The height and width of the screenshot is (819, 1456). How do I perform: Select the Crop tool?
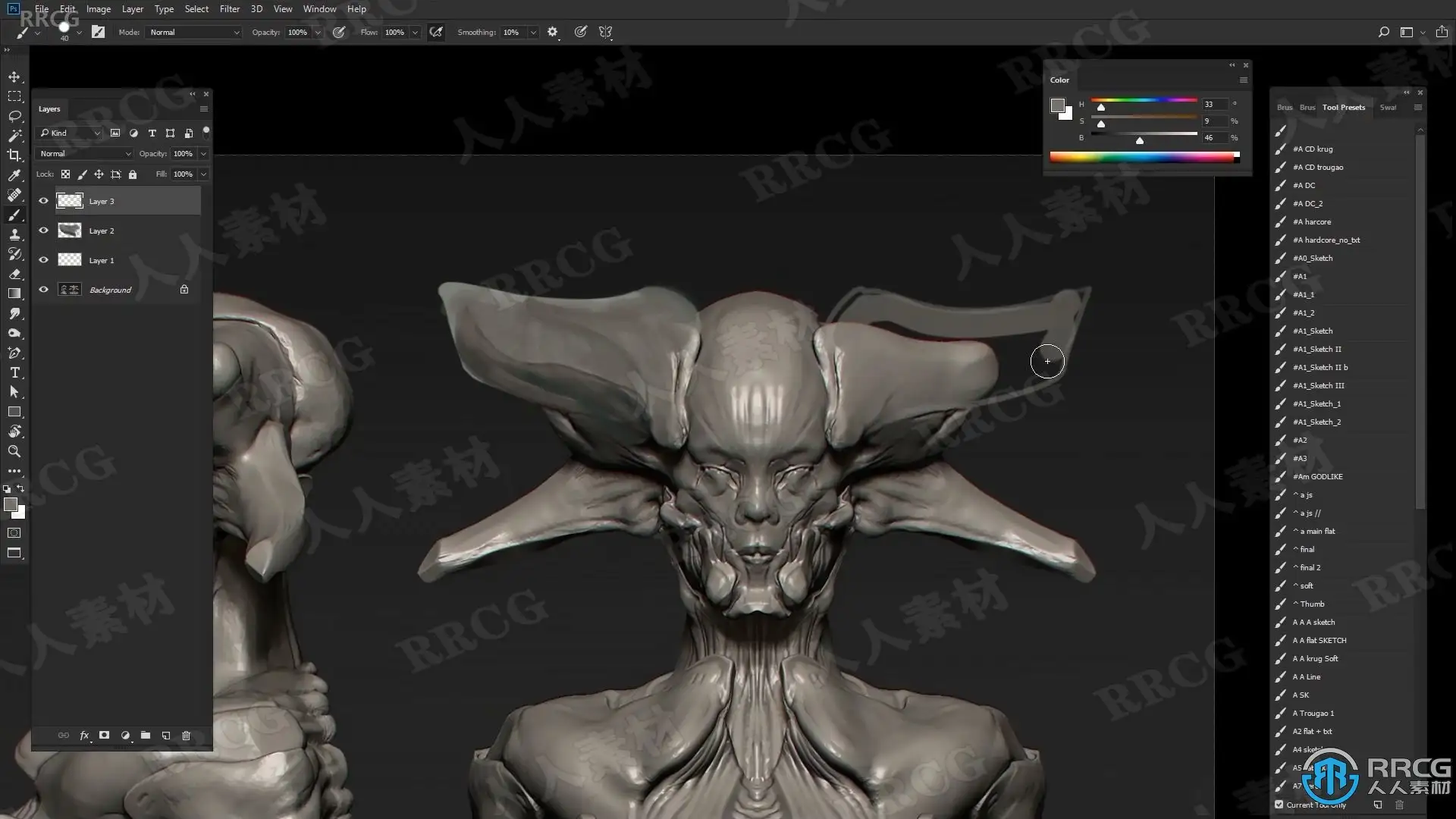coord(14,155)
